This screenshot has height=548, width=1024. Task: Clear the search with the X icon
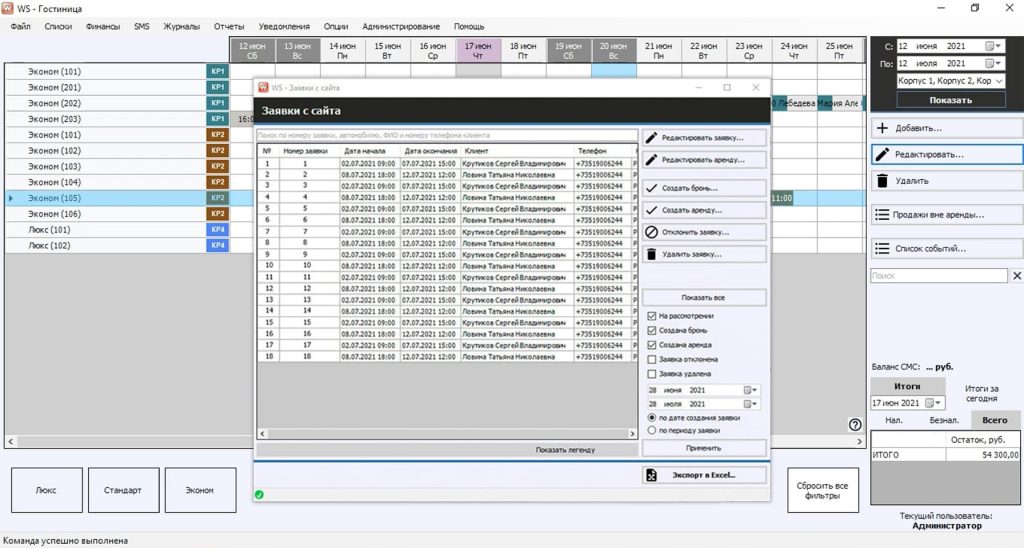click(1017, 276)
